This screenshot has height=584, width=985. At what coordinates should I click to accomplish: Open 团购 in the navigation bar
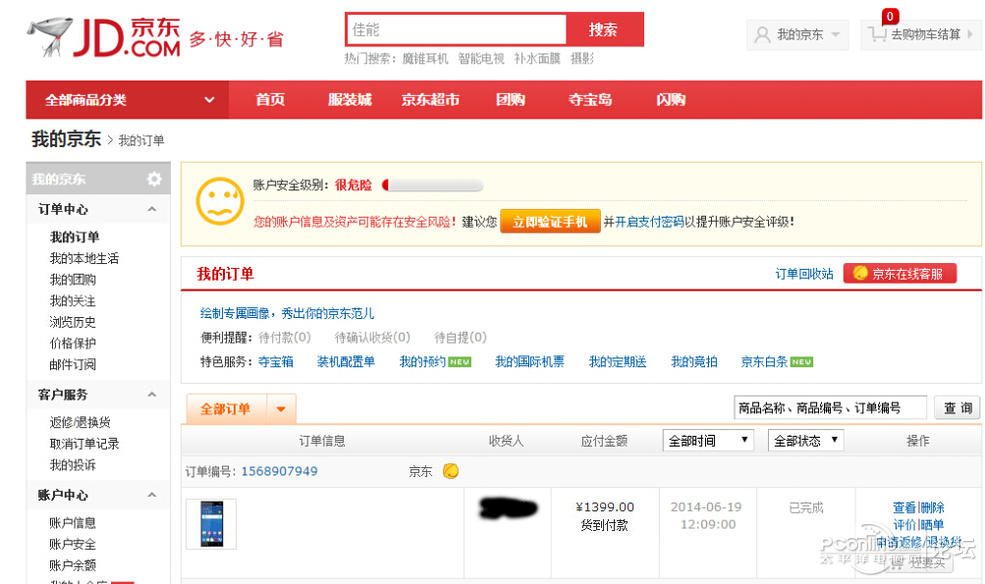coord(510,100)
